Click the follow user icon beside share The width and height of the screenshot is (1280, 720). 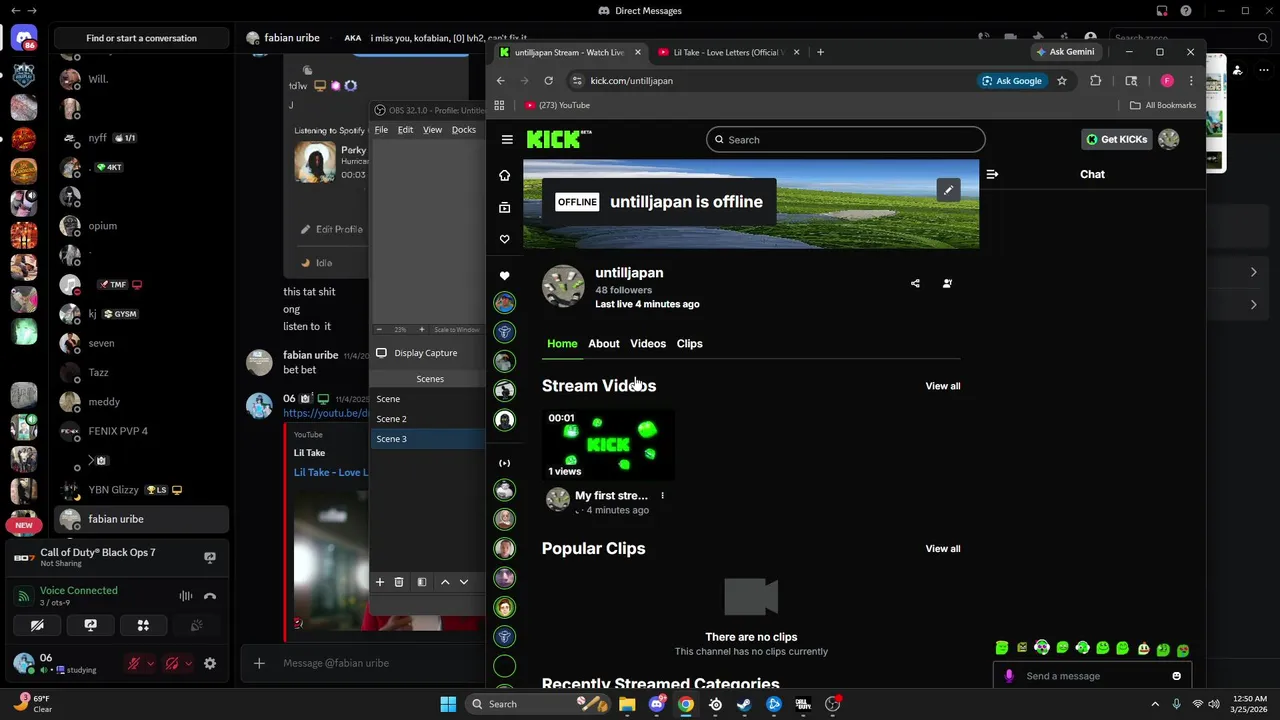click(x=947, y=284)
